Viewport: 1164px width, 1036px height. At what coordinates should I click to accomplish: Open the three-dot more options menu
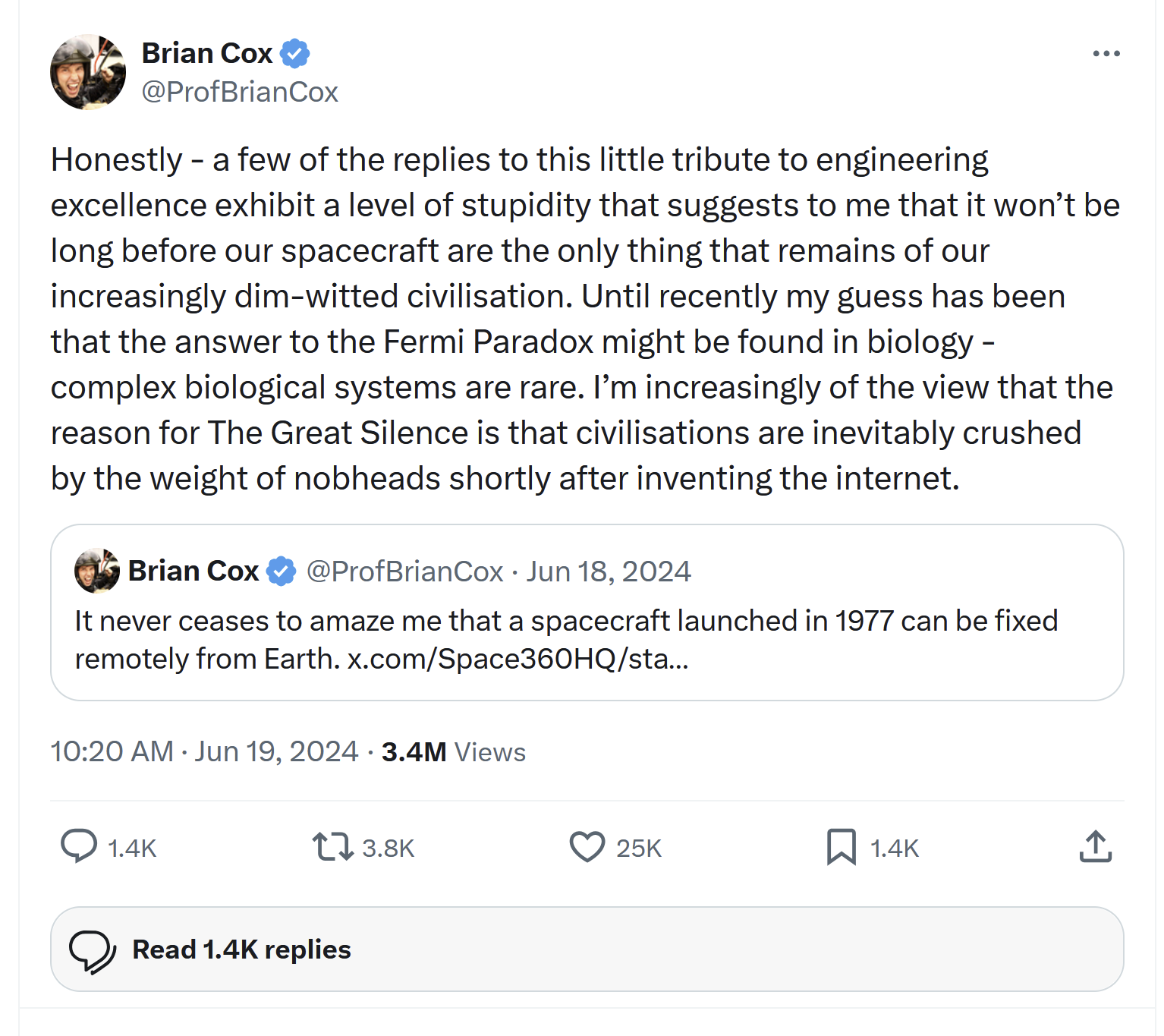pos(1106,53)
